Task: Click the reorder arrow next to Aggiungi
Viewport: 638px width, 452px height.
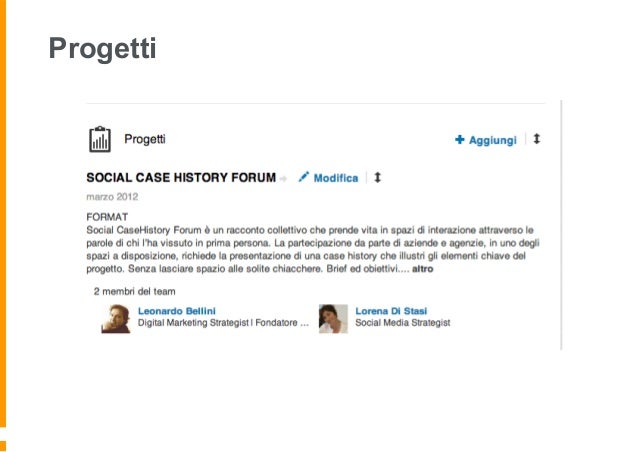Action: (537, 139)
